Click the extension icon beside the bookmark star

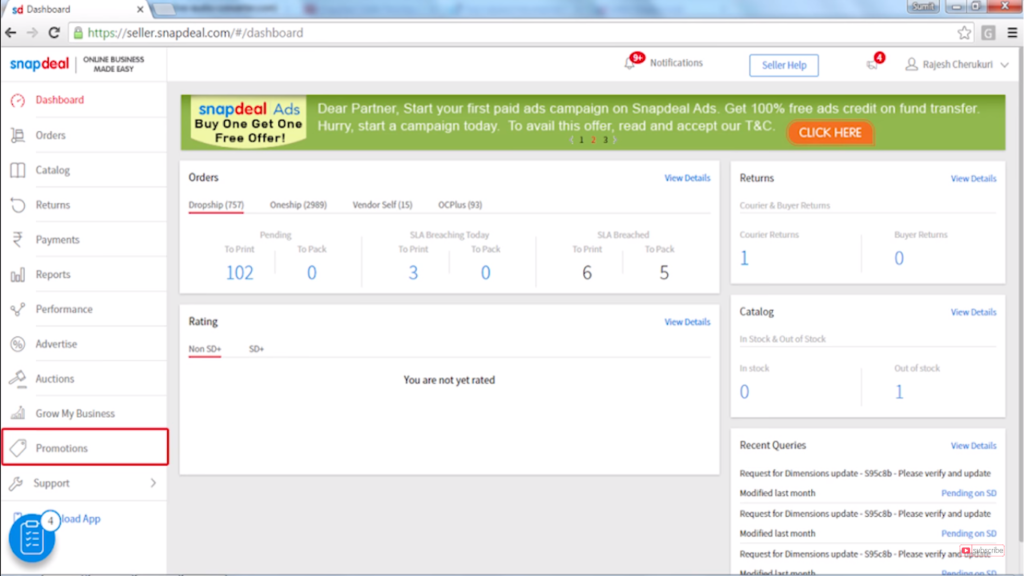988,33
